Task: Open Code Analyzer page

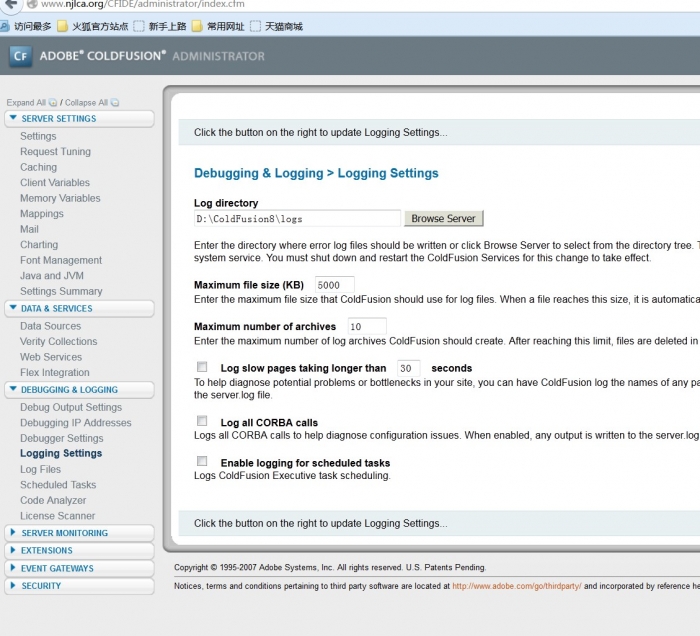Action: coord(53,501)
